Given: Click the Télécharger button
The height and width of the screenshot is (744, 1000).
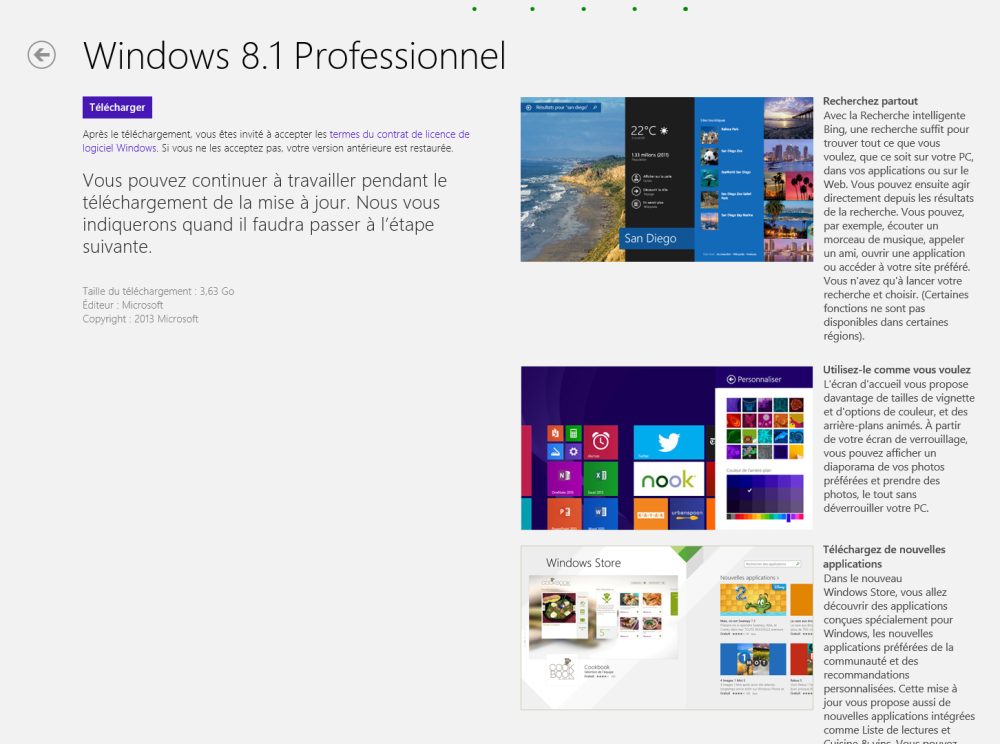Looking at the screenshot, I should tap(117, 107).
